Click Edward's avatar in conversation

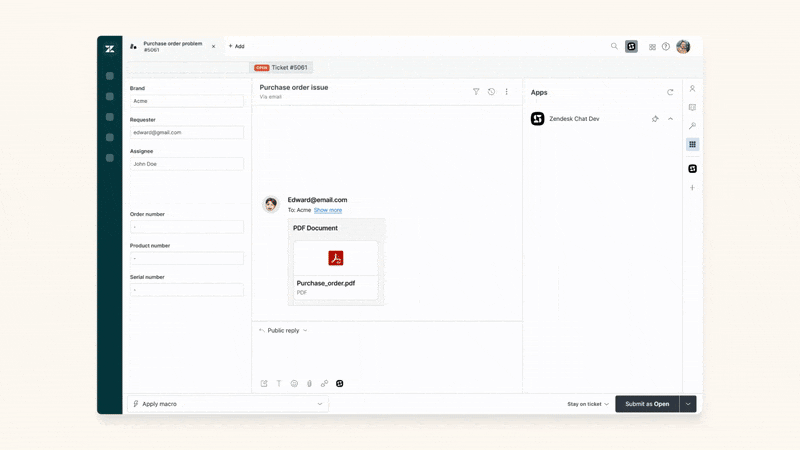point(270,205)
